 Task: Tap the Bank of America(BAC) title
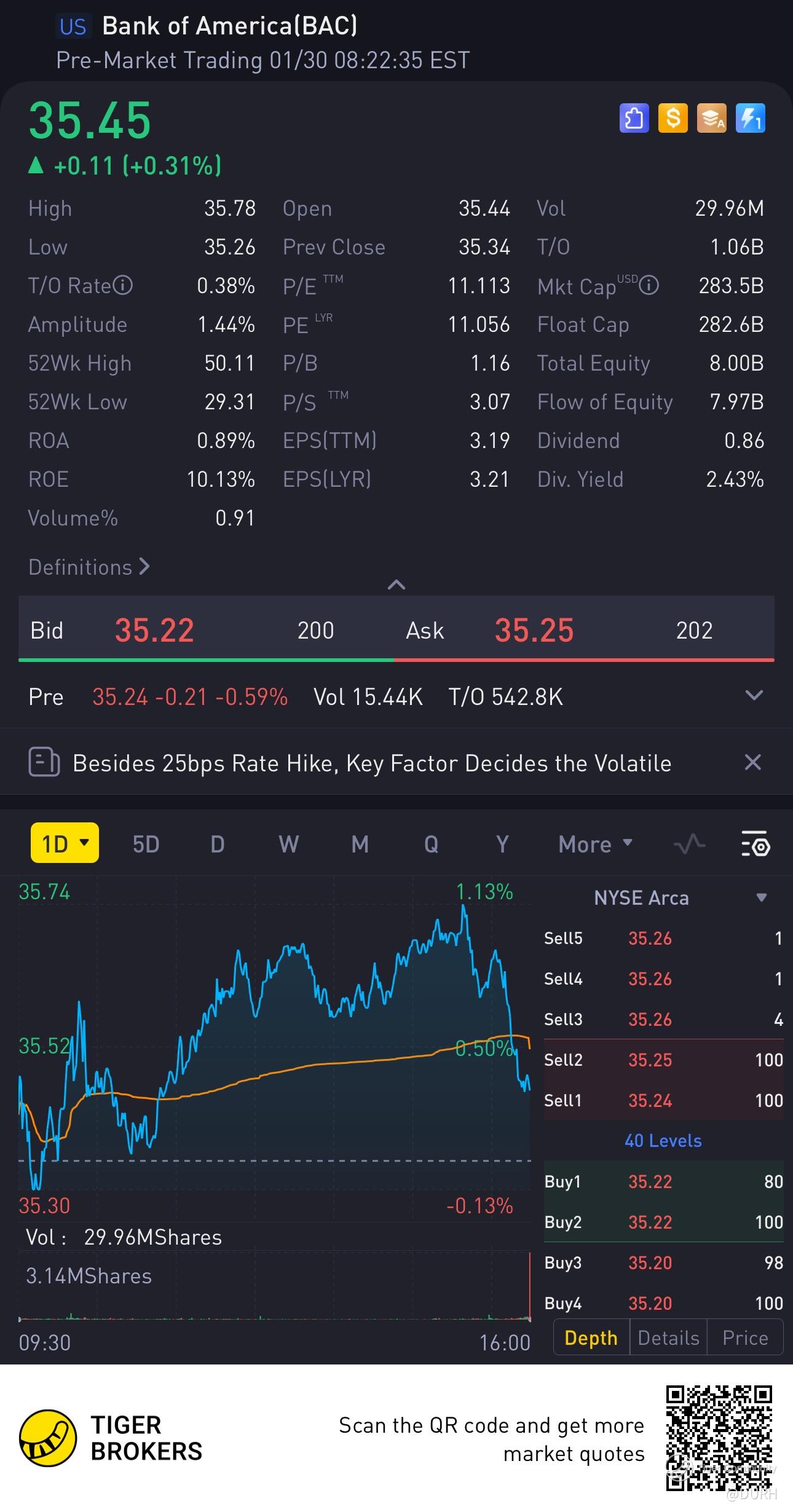coord(230,26)
